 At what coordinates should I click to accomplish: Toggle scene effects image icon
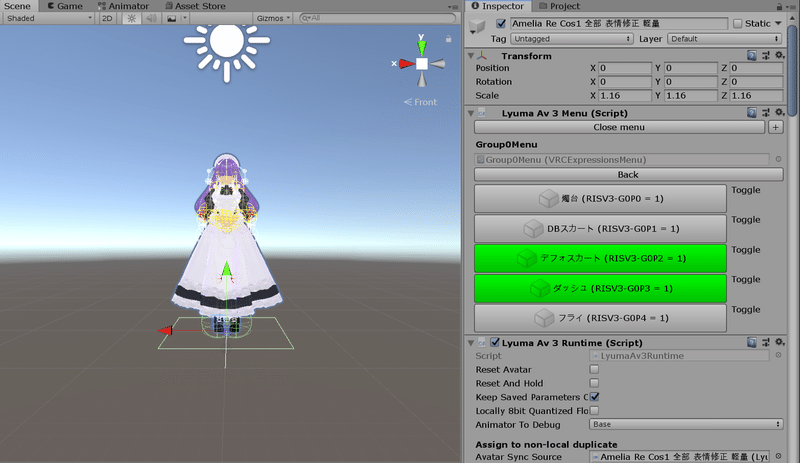[x=171, y=18]
